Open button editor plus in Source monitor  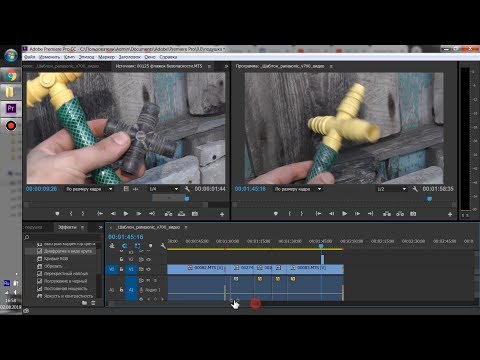(222, 215)
